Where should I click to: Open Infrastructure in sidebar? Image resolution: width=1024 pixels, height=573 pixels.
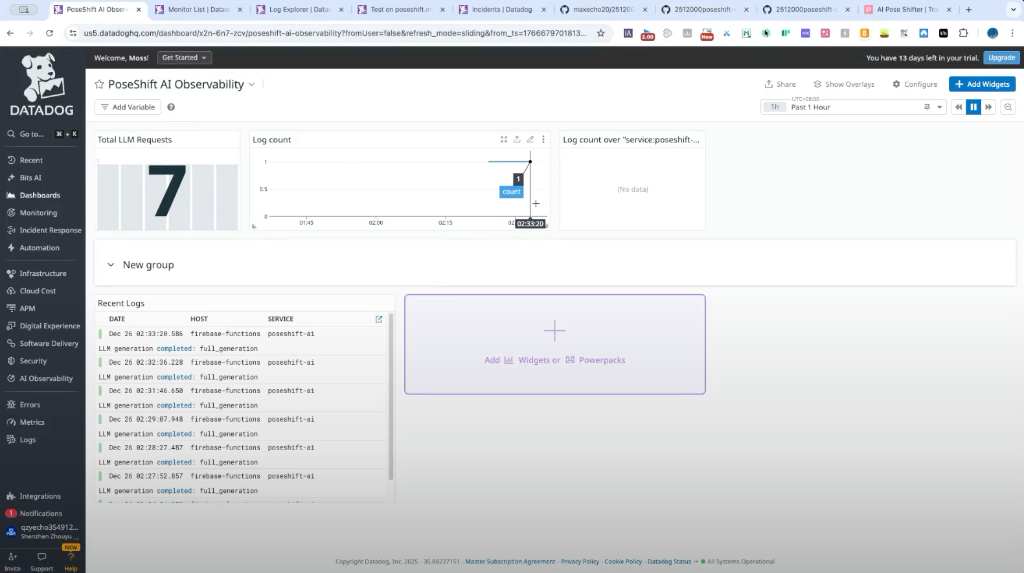click(x=42, y=274)
